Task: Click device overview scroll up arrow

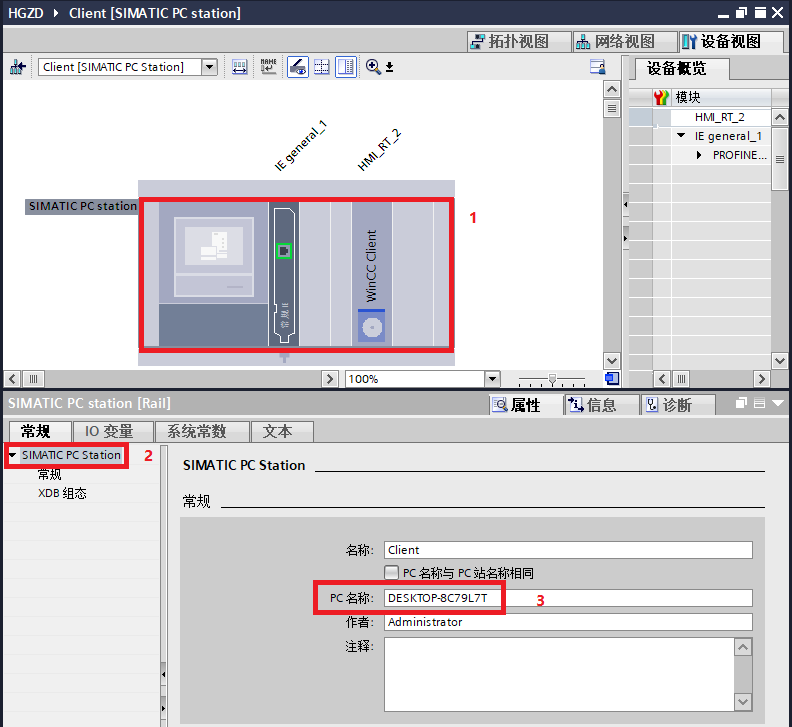Action: (780, 117)
